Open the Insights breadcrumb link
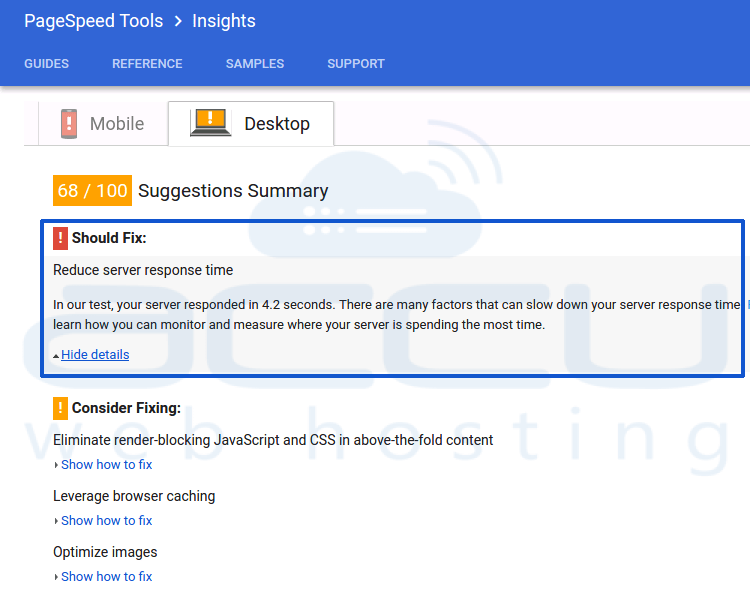This screenshot has width=750, height=596. point(224,21)
